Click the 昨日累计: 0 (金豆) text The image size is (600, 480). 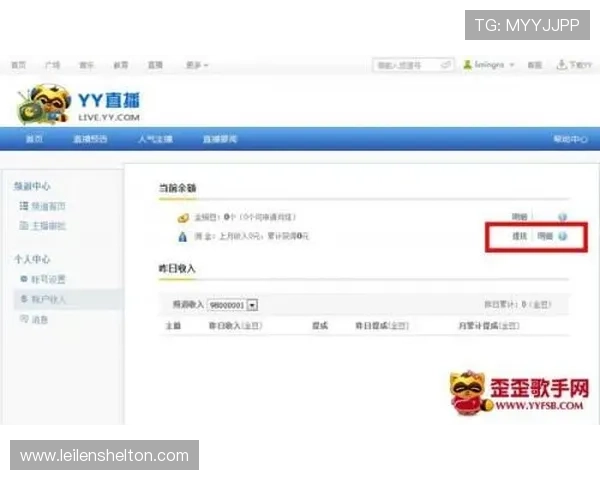(x=517, y=305)
